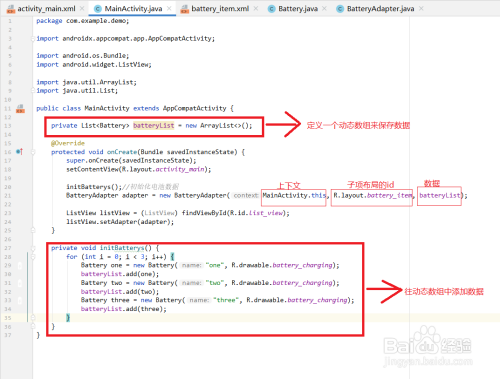Click the highlighted closing brace on line 35
The width and height of the screenshot is (500, 379).
pos(68,318)
